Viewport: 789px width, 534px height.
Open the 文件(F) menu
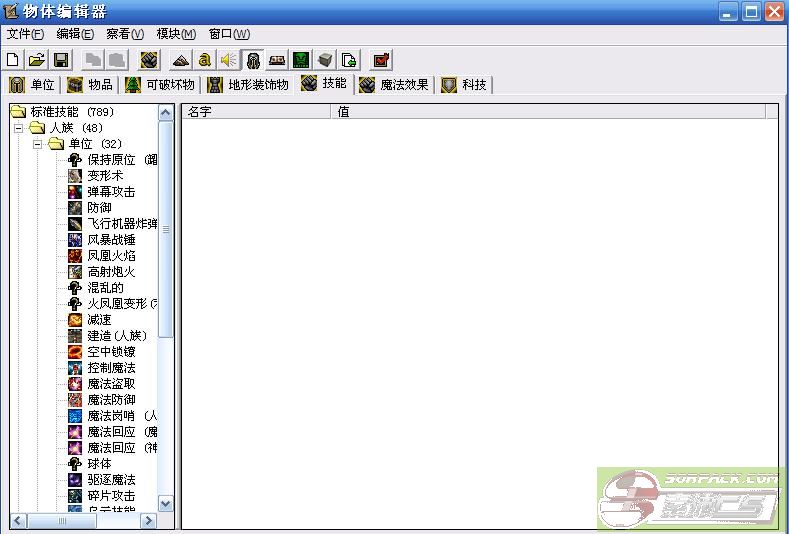[x=25, y=34]
